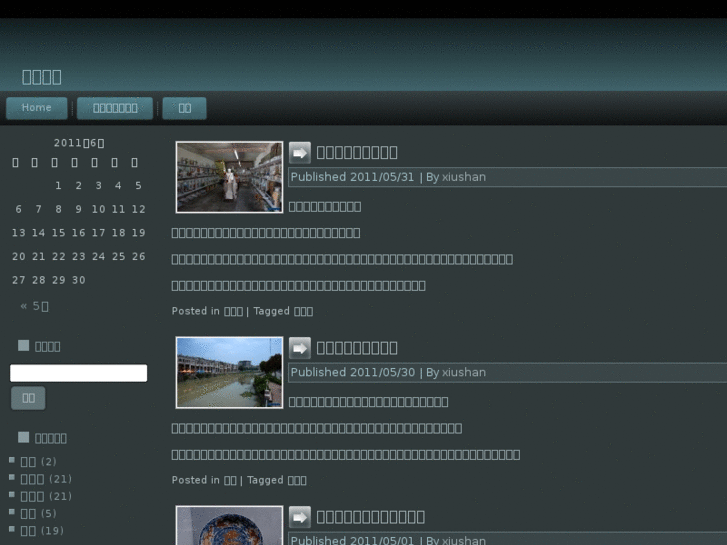Click 'Published 2011/05/01' date text

click(352, 540)
